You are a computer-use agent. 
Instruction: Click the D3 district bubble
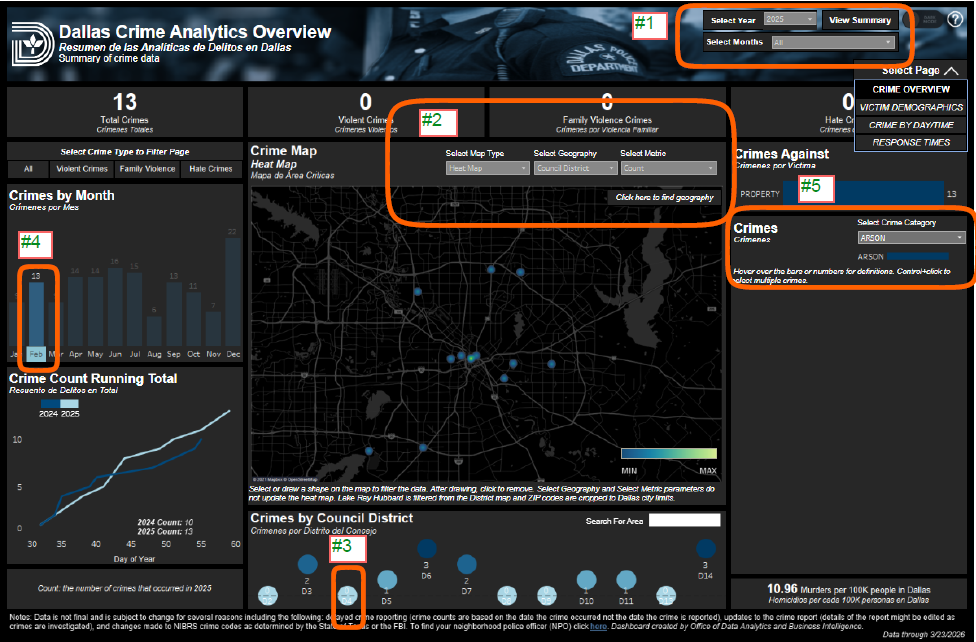307,565
